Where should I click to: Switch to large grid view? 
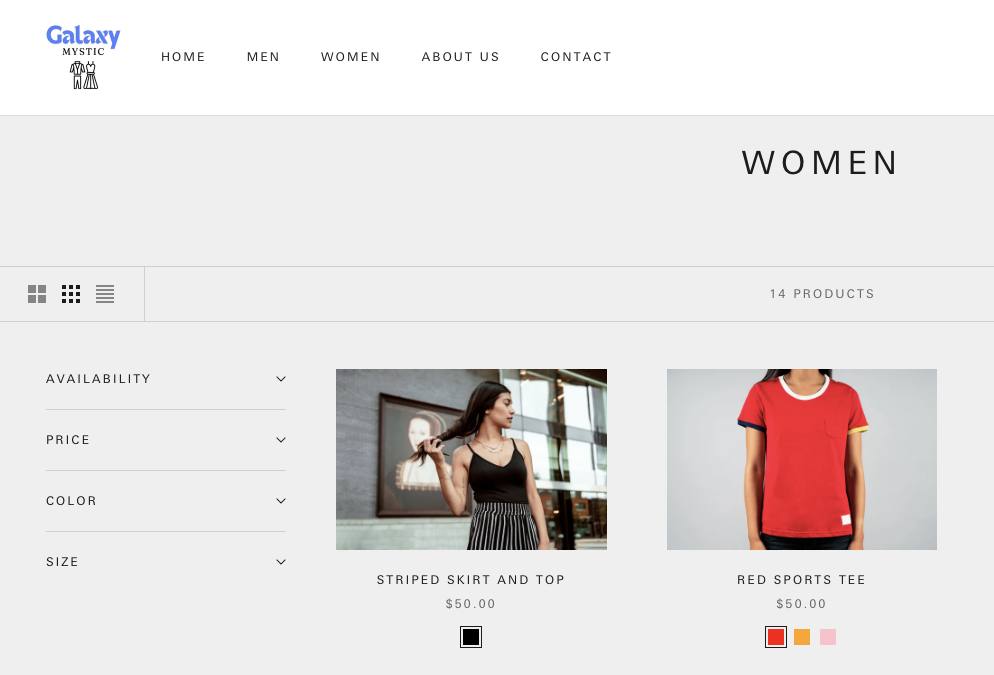(x=37, y=294)
